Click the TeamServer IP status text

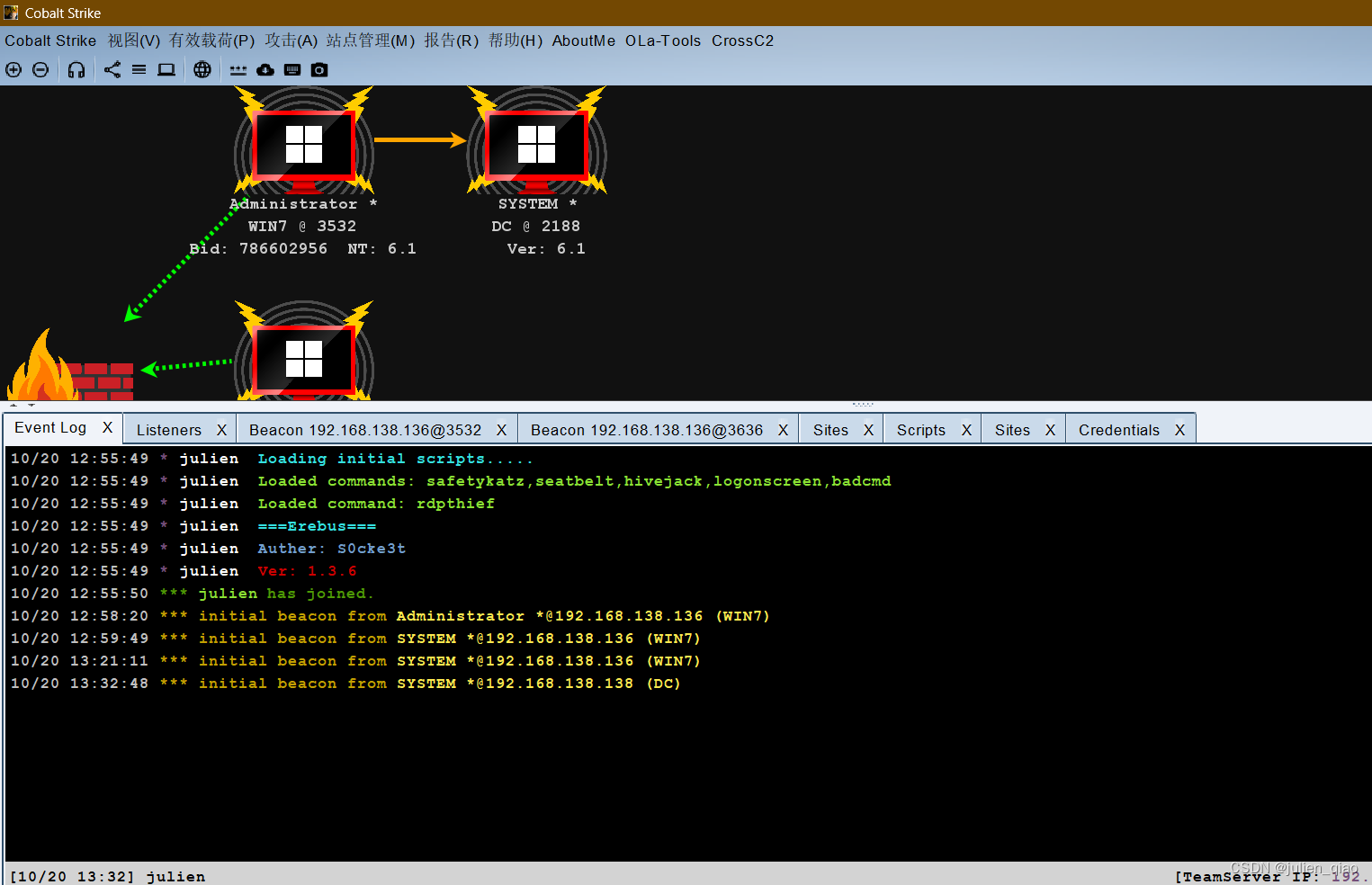(1271, 877)
